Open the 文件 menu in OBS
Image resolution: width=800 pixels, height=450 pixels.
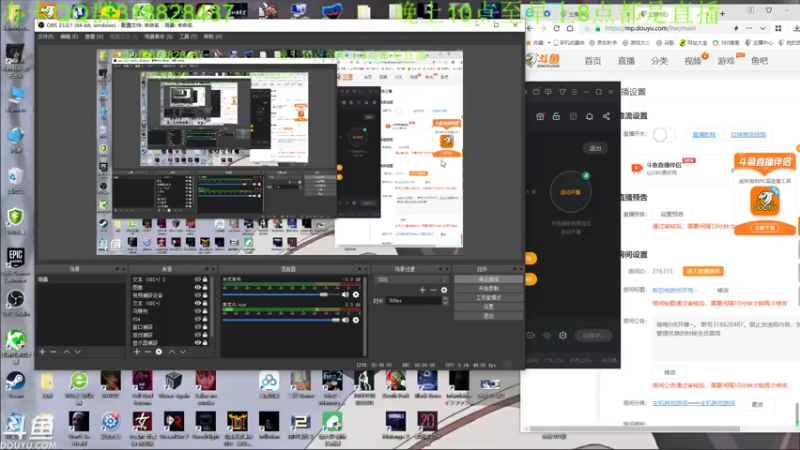pyautogui.click(x=46, y=37)
